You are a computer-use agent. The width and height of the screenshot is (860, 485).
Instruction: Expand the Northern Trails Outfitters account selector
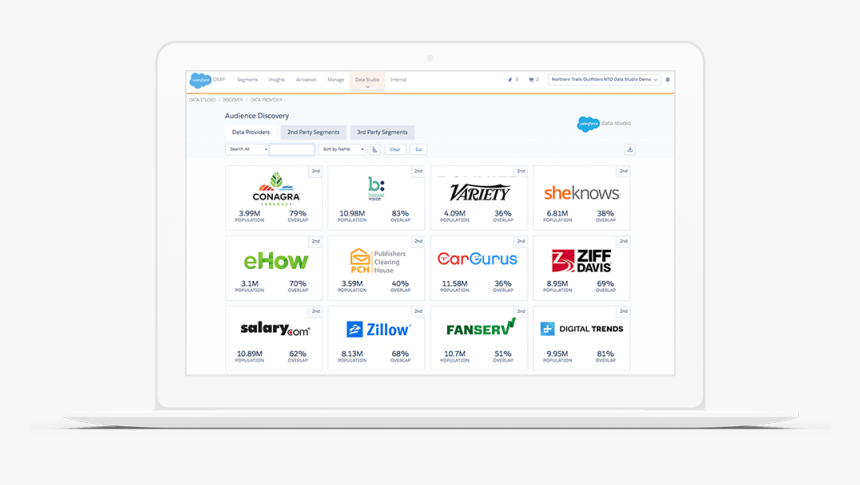pos(605,79)
